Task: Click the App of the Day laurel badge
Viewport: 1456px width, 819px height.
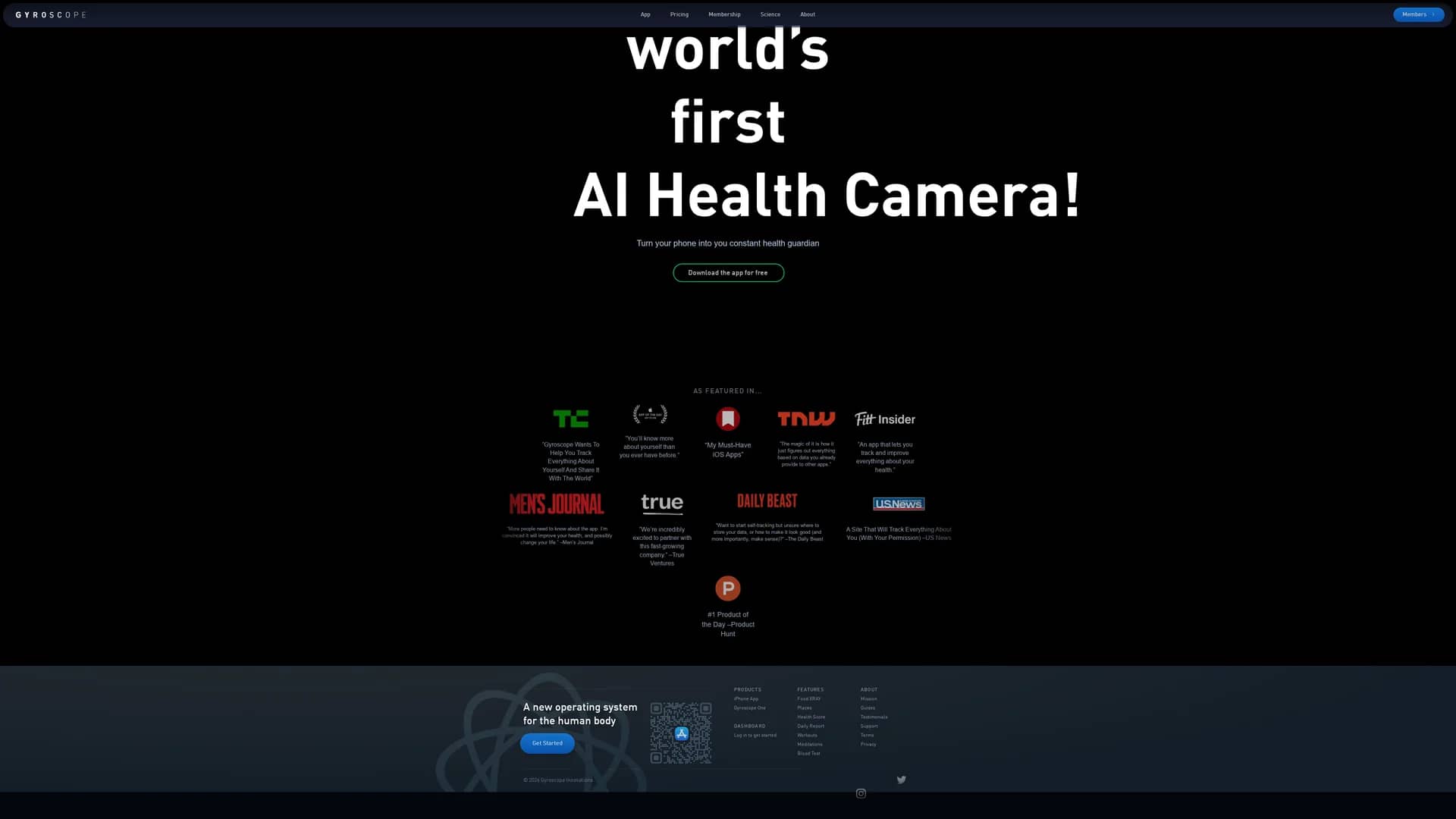Action: tap(650, 415)
